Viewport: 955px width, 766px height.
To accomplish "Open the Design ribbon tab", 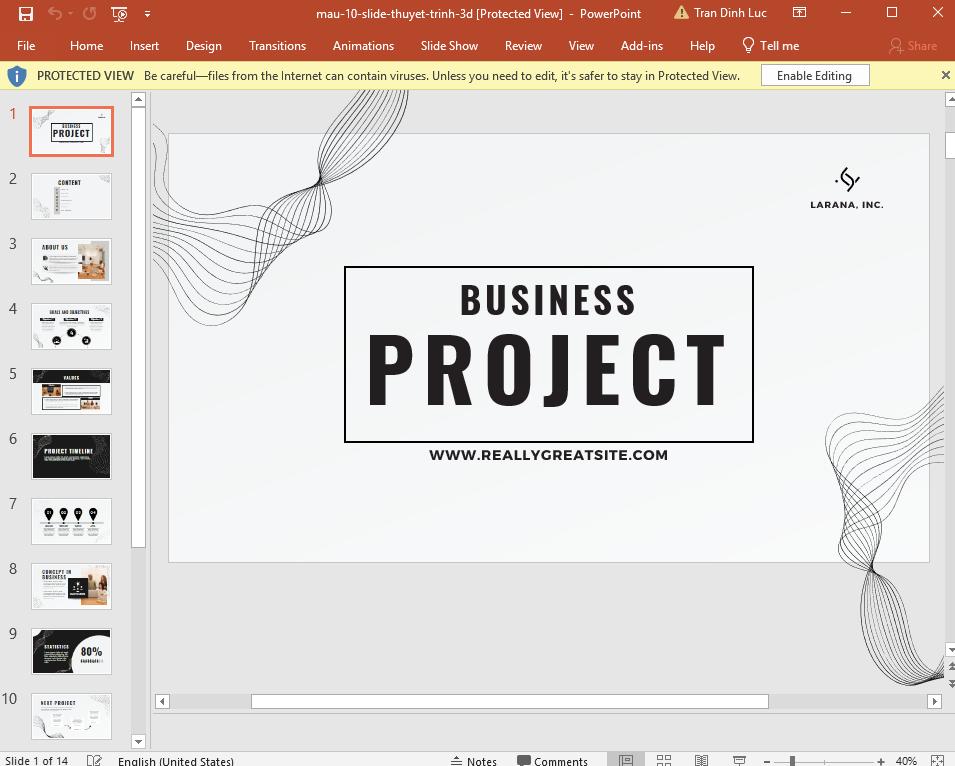I will pyautogui.click(x=204, y=45).
